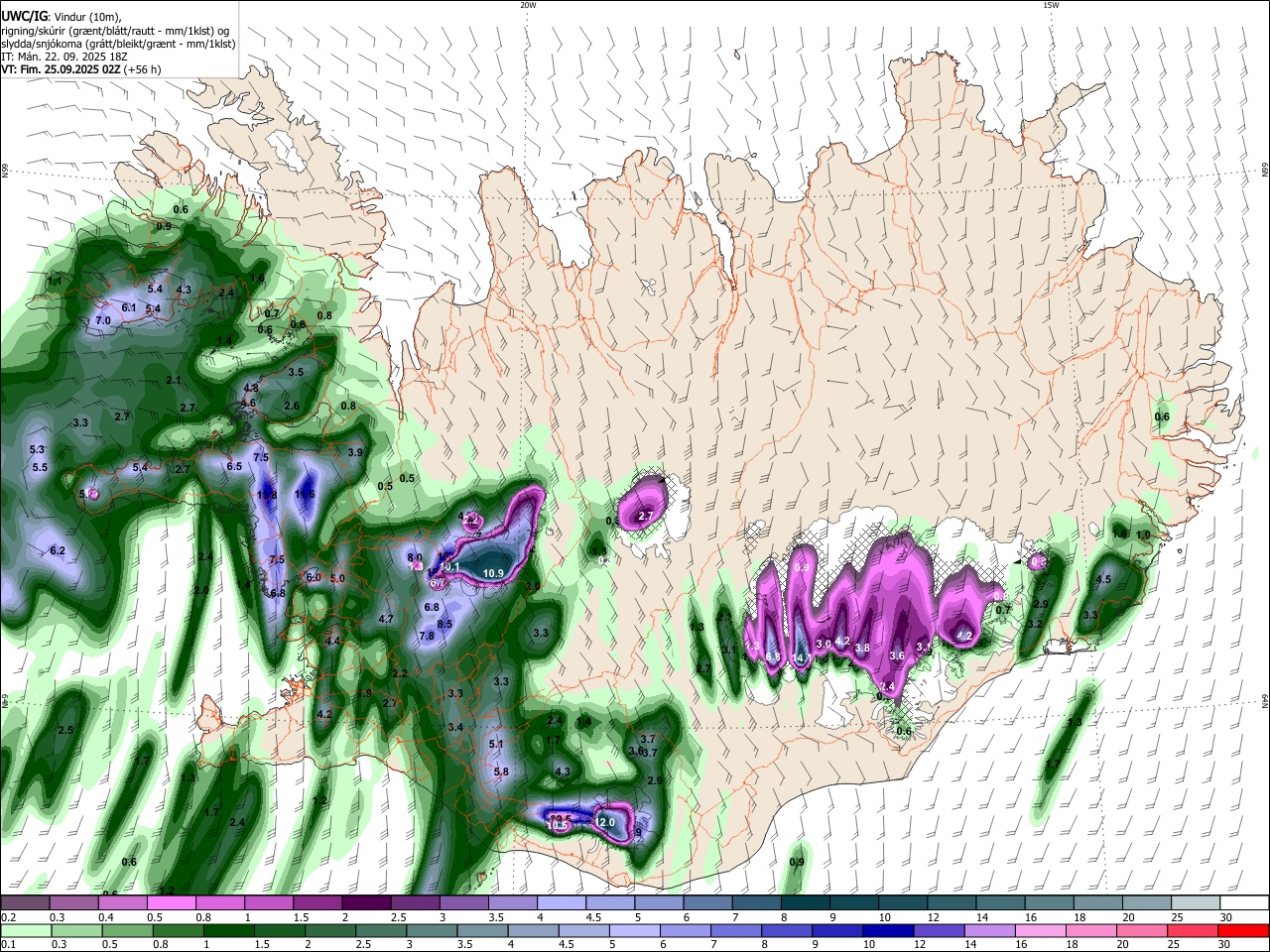Screen dimensions: 1270x952
Task: Click the 4.7 precipitation value
Action: (x=387, y=619)
